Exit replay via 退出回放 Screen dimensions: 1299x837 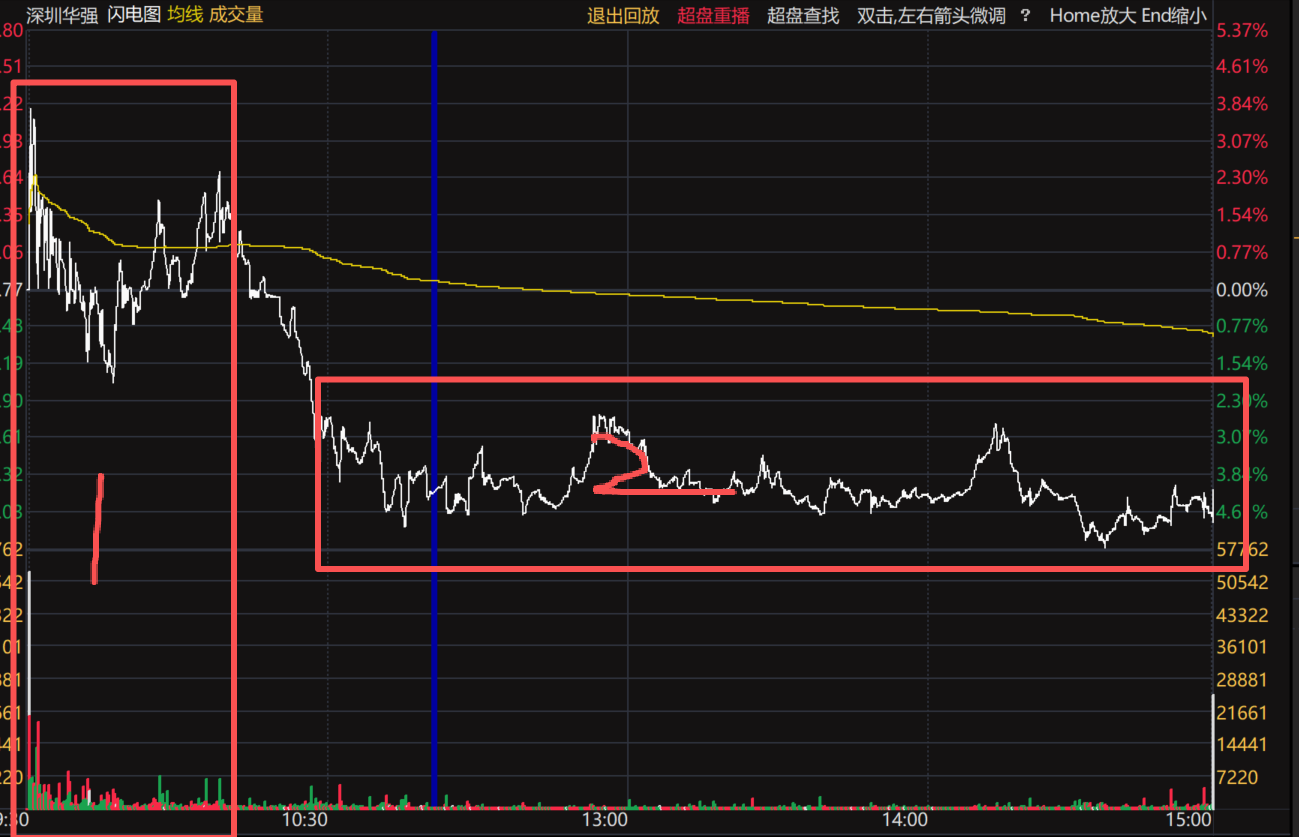pyautogui.click(x=623, y=15)
